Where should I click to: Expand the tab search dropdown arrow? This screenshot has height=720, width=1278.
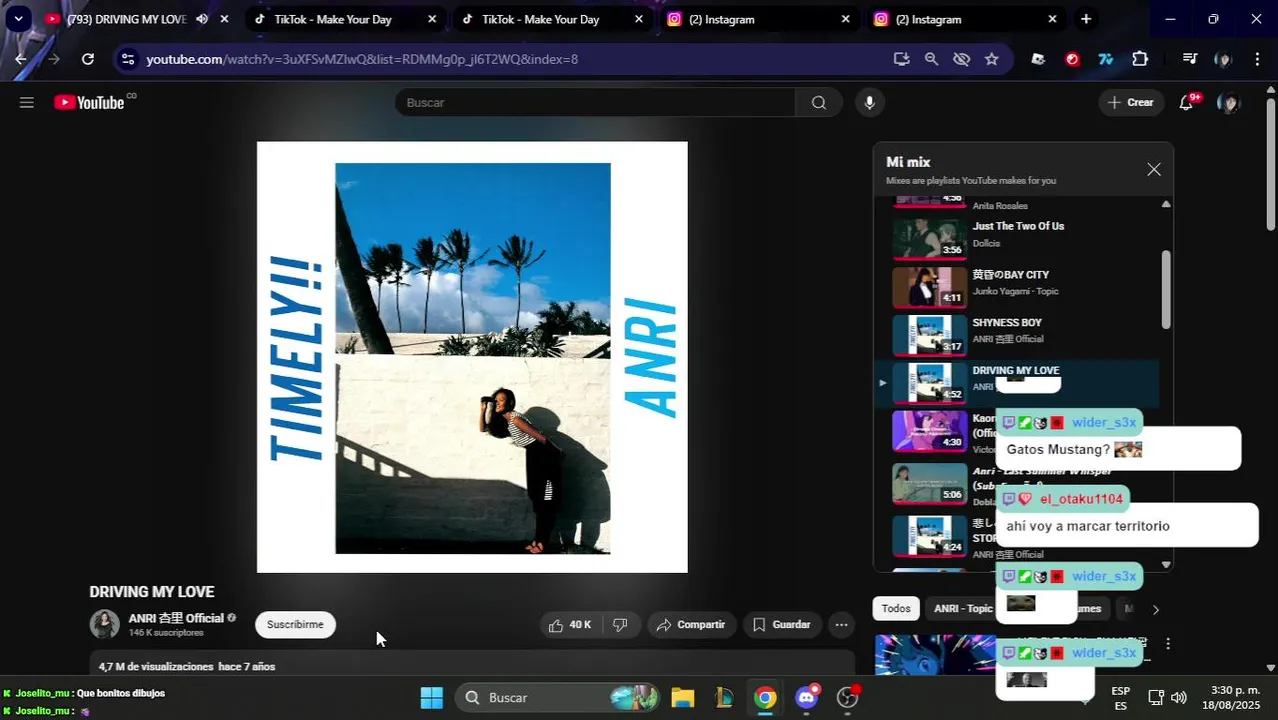click(18, 19)
